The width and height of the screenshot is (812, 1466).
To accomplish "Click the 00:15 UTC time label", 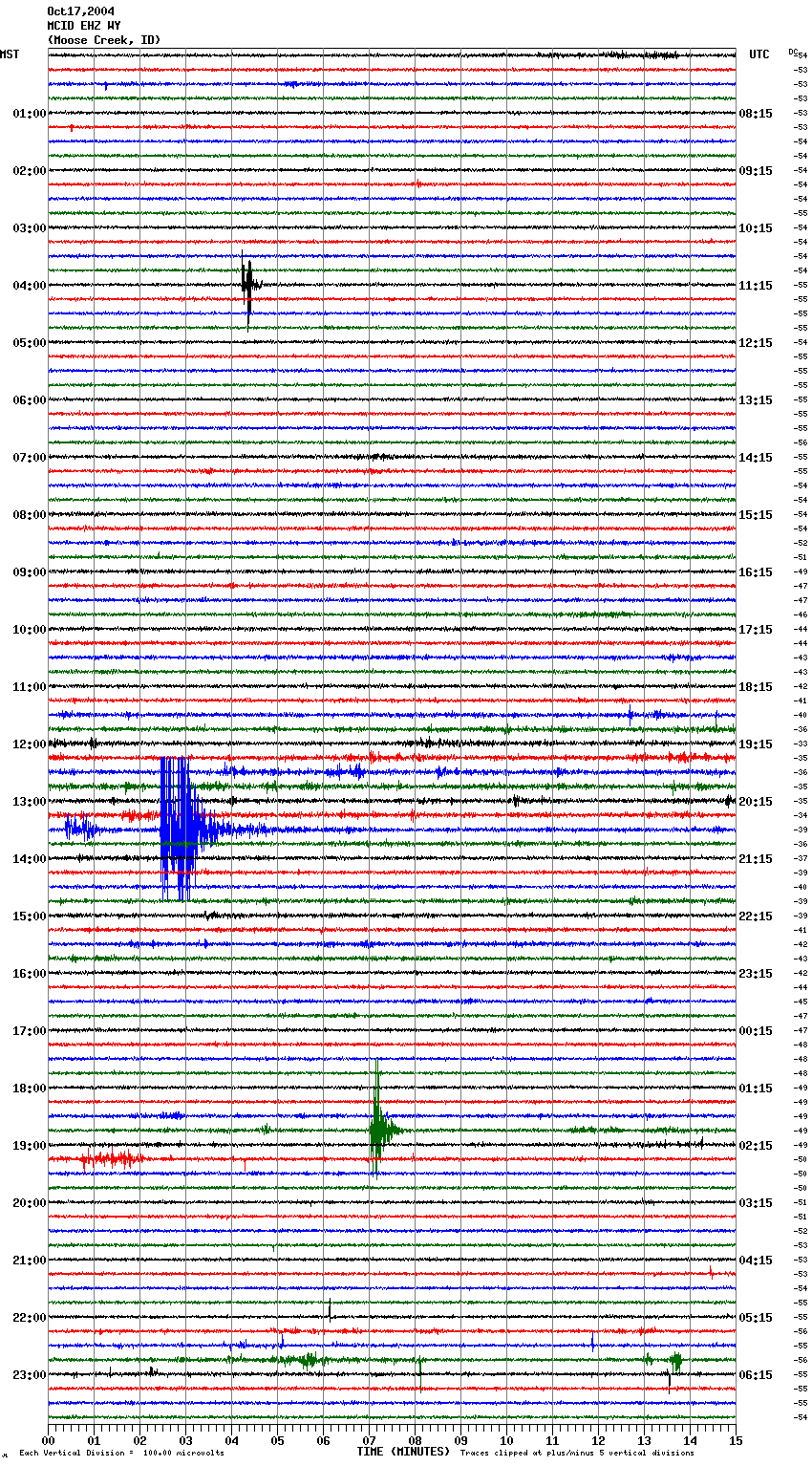I will (x=756, y=1031).
